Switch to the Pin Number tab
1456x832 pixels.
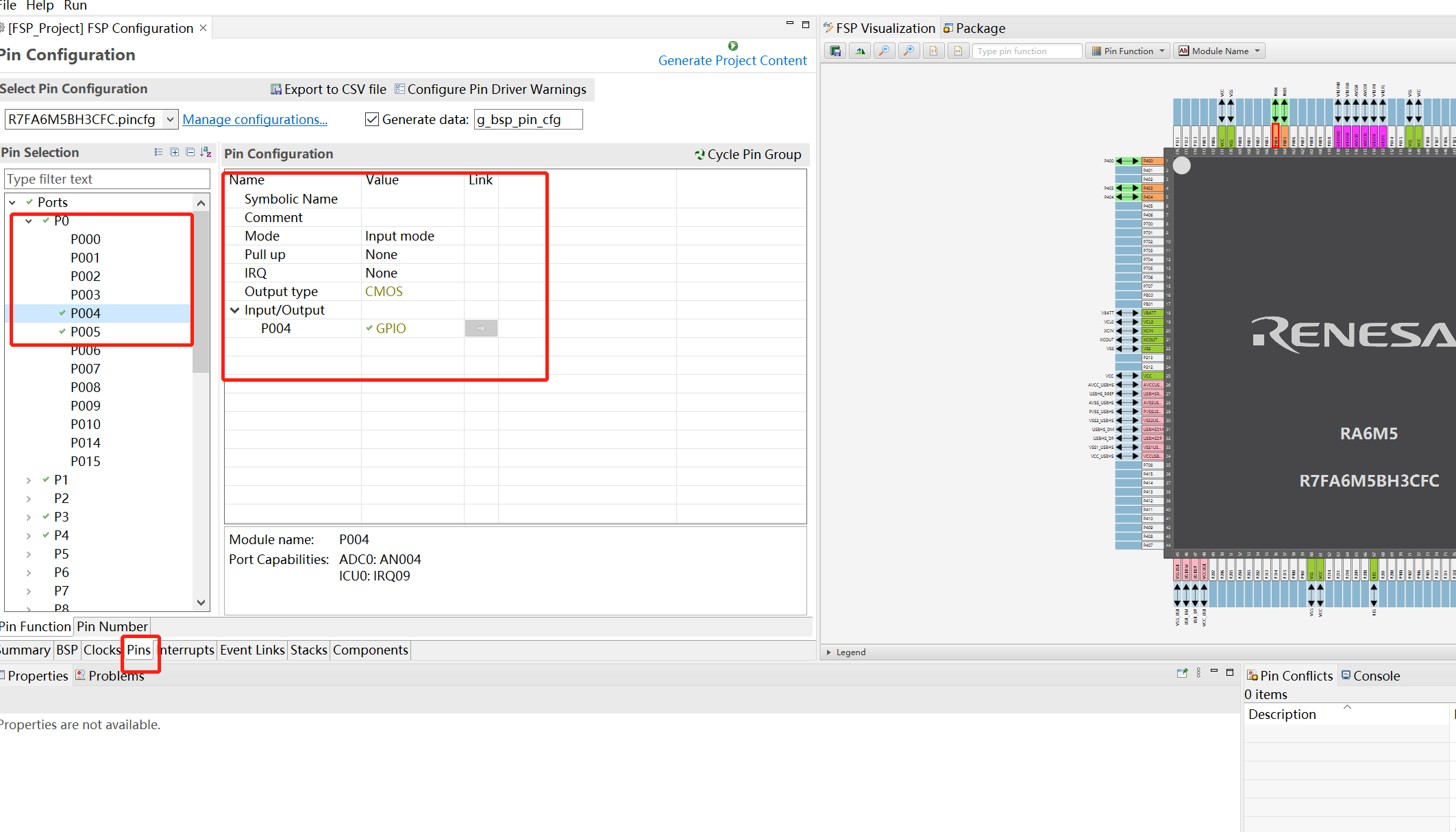[x=112, y=626]
